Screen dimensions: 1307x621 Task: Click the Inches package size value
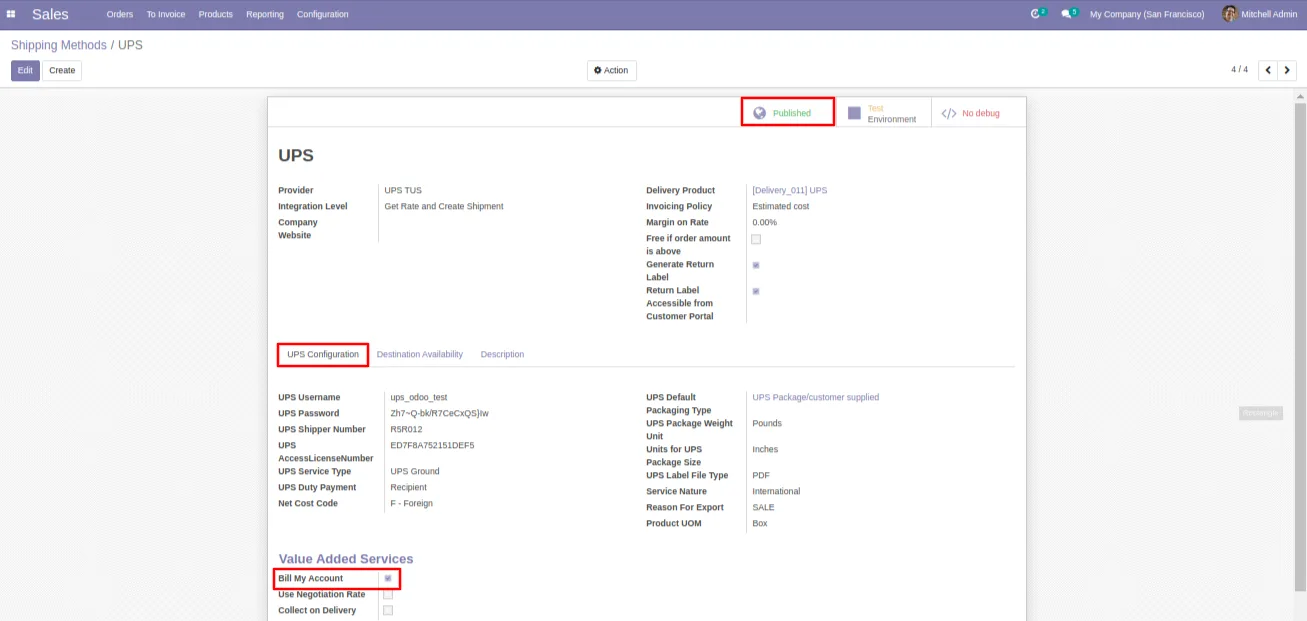tap(765, 449)
